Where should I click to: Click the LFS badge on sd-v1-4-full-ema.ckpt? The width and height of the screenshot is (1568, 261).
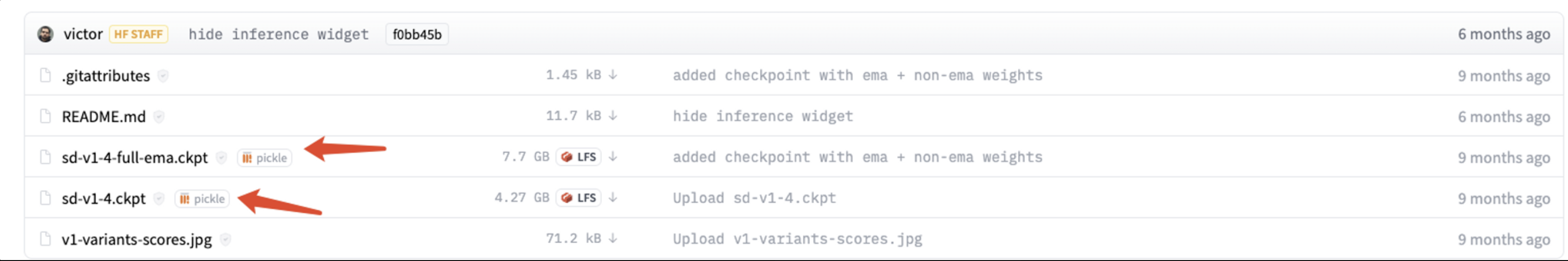coord(578,157)
